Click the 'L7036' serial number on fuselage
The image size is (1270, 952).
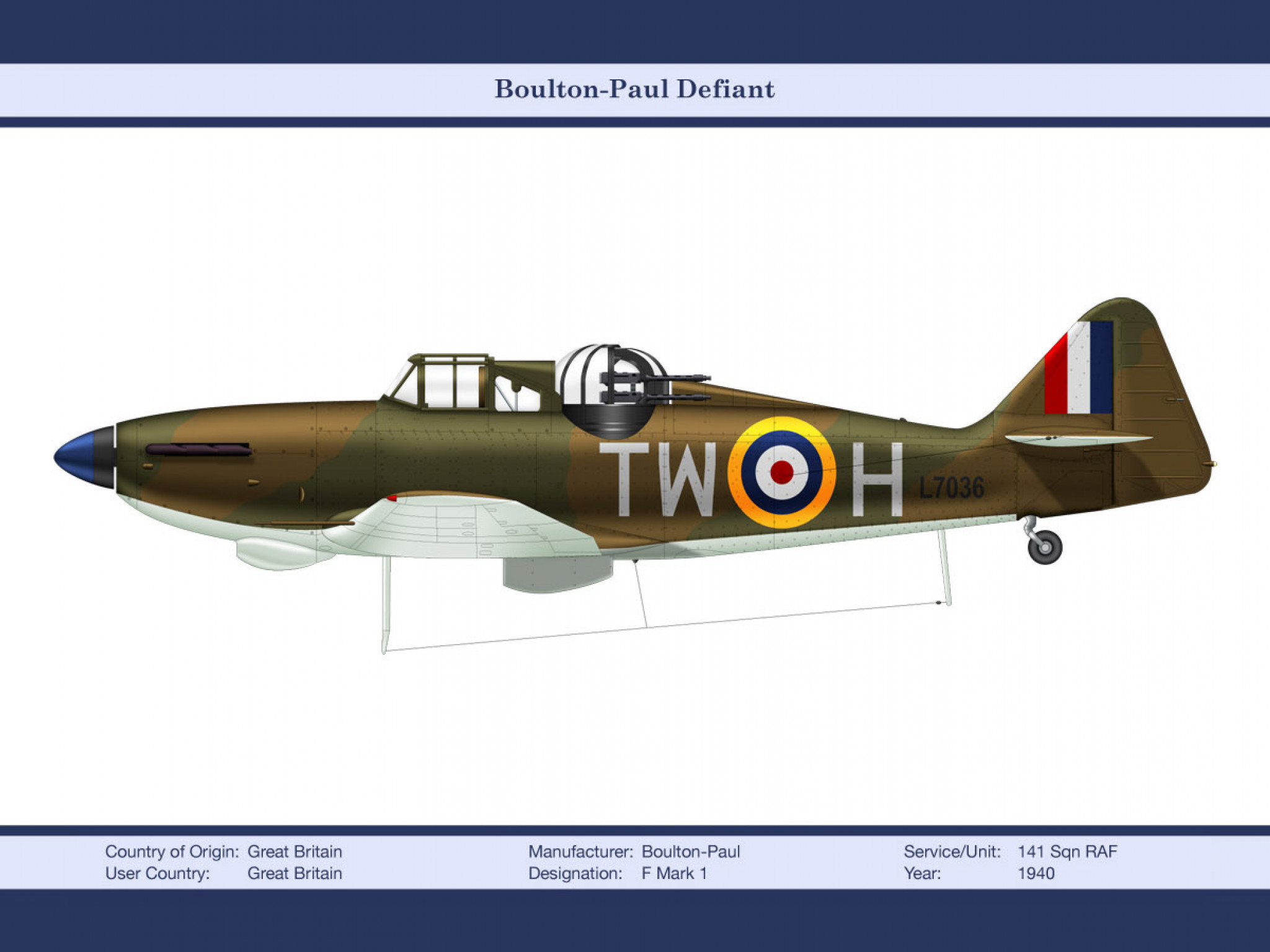coord(951,488)
